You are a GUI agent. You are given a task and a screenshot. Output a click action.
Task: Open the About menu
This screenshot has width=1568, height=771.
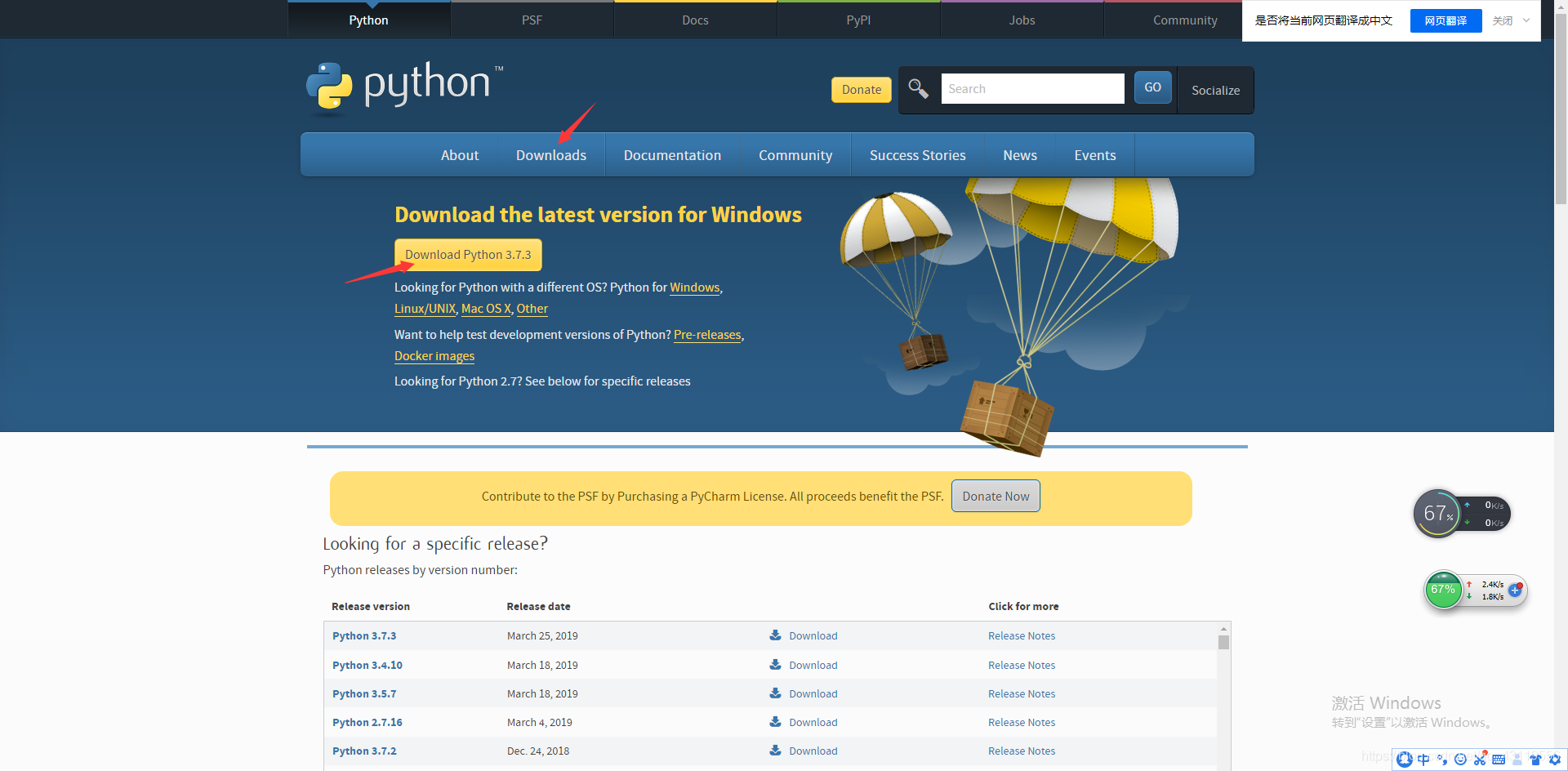(460, 155)
